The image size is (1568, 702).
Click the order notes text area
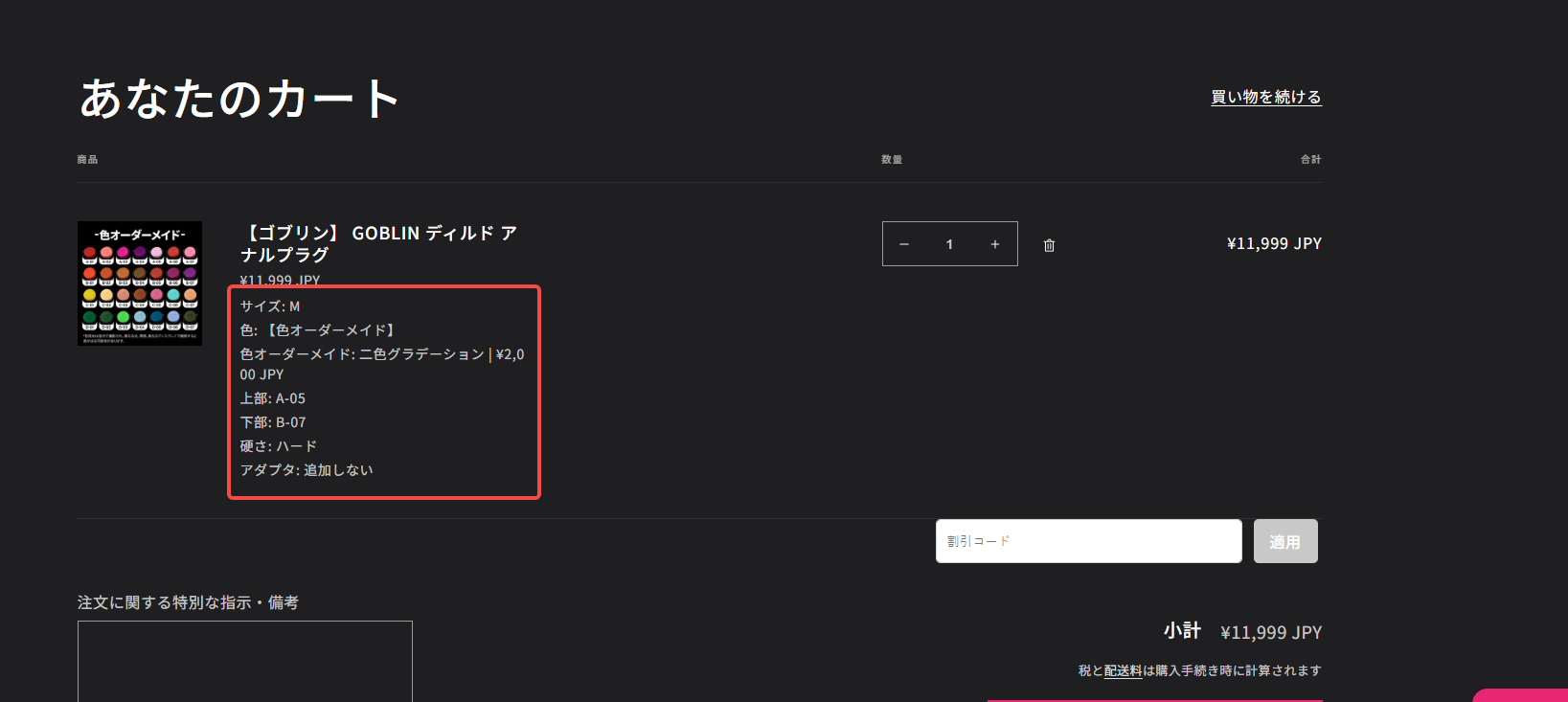point(245,661)
